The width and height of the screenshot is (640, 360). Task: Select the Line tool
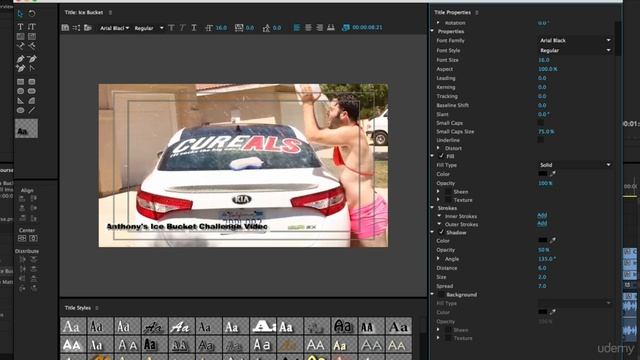[x=32, y=110]
